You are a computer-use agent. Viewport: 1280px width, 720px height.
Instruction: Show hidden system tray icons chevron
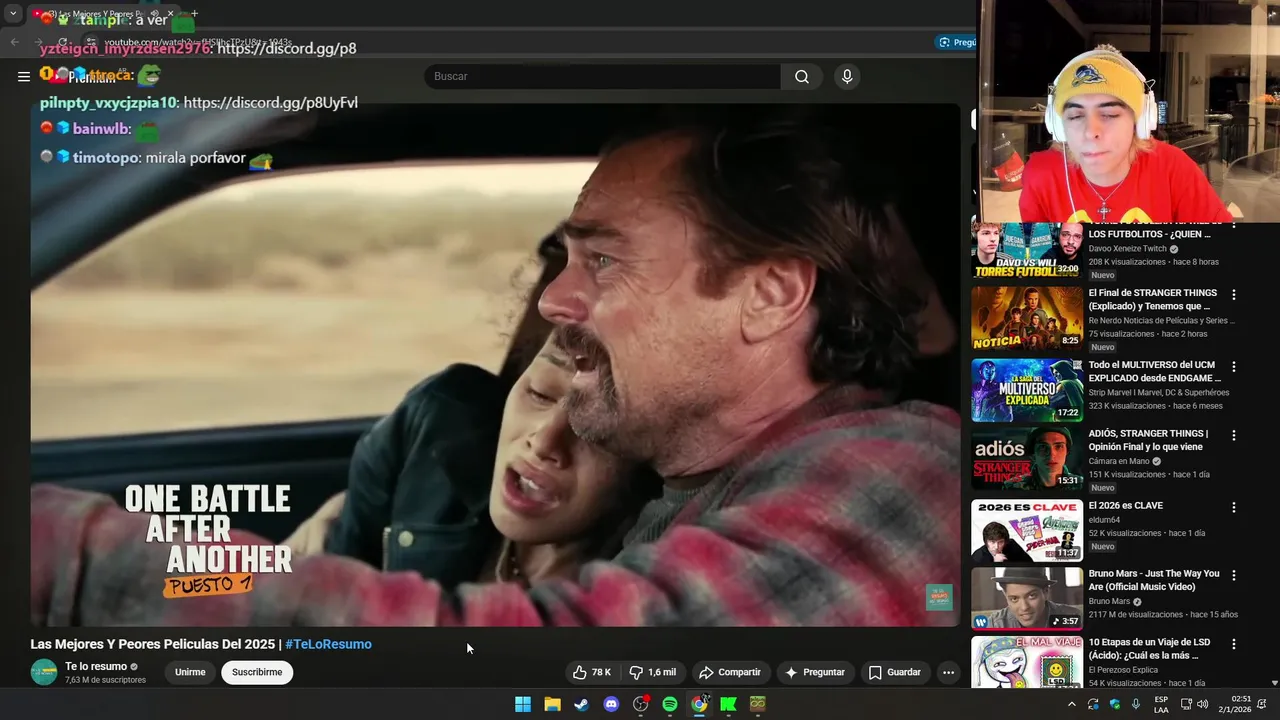click(1072, 704)
